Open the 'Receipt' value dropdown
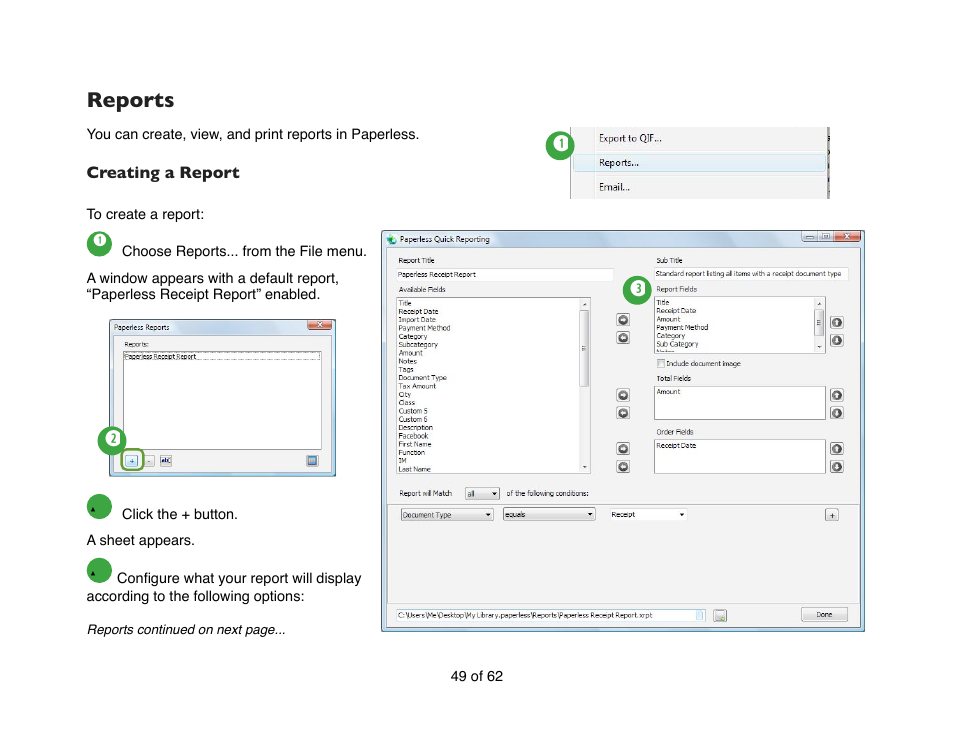 click(649, 515)
